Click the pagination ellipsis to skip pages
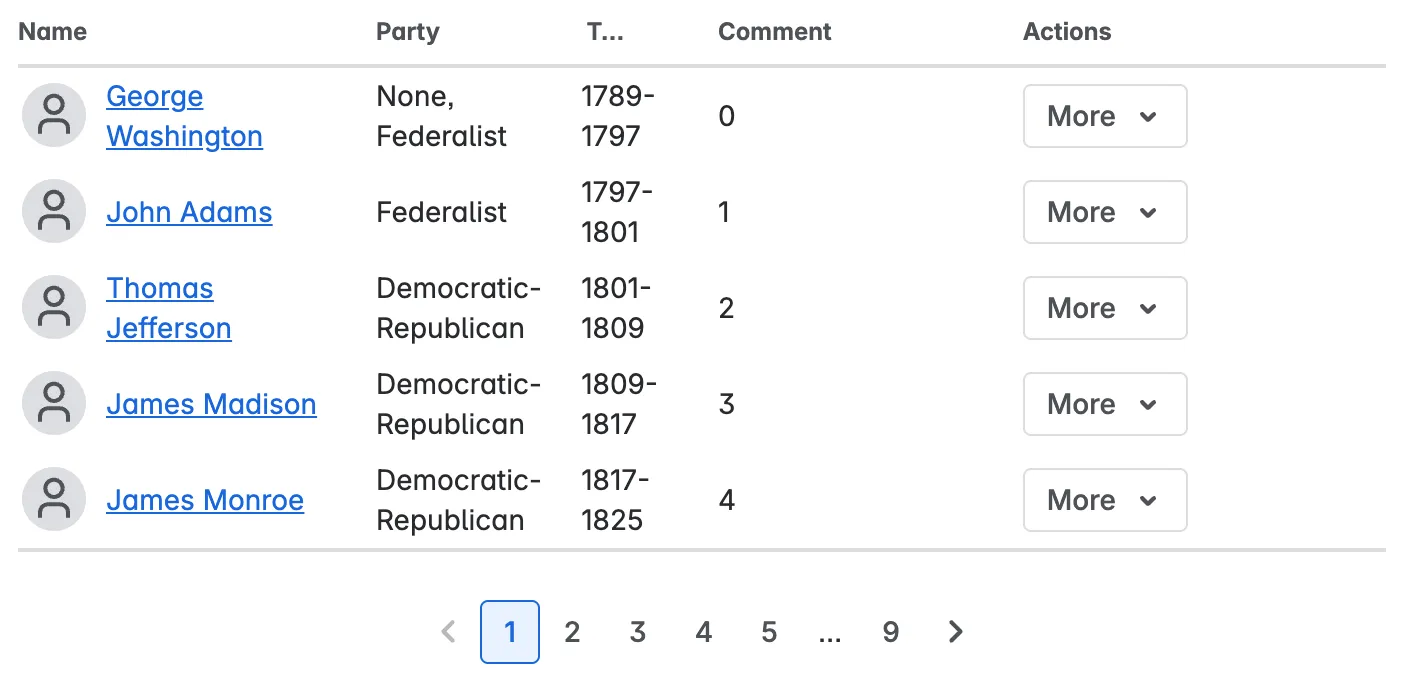This screenshot has height=686, width=1402. (x=829, y=632)
